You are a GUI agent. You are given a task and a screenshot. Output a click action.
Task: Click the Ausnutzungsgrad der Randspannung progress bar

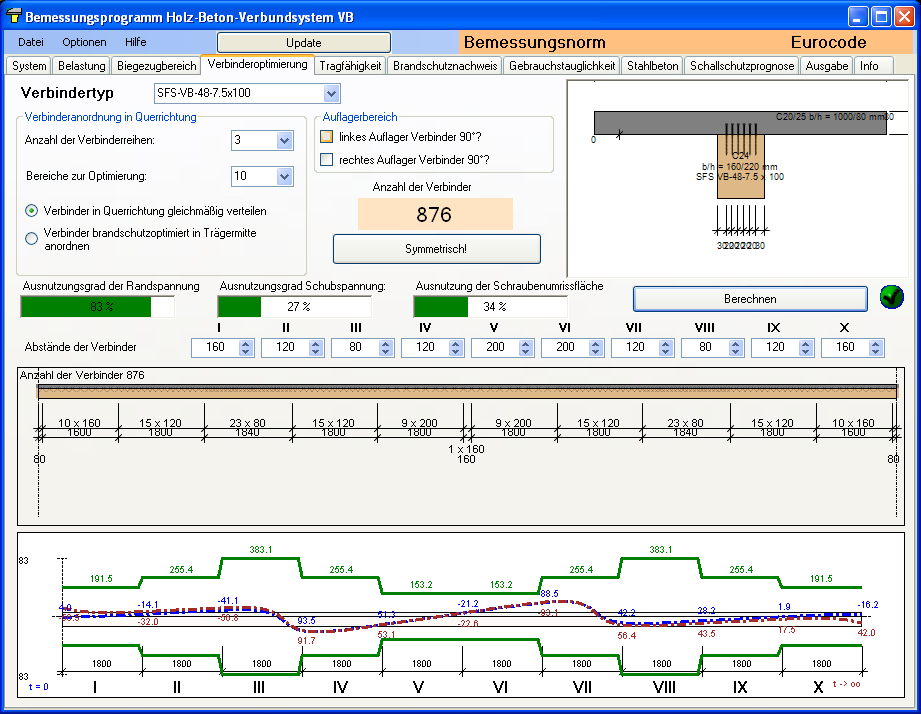point(97,307)
